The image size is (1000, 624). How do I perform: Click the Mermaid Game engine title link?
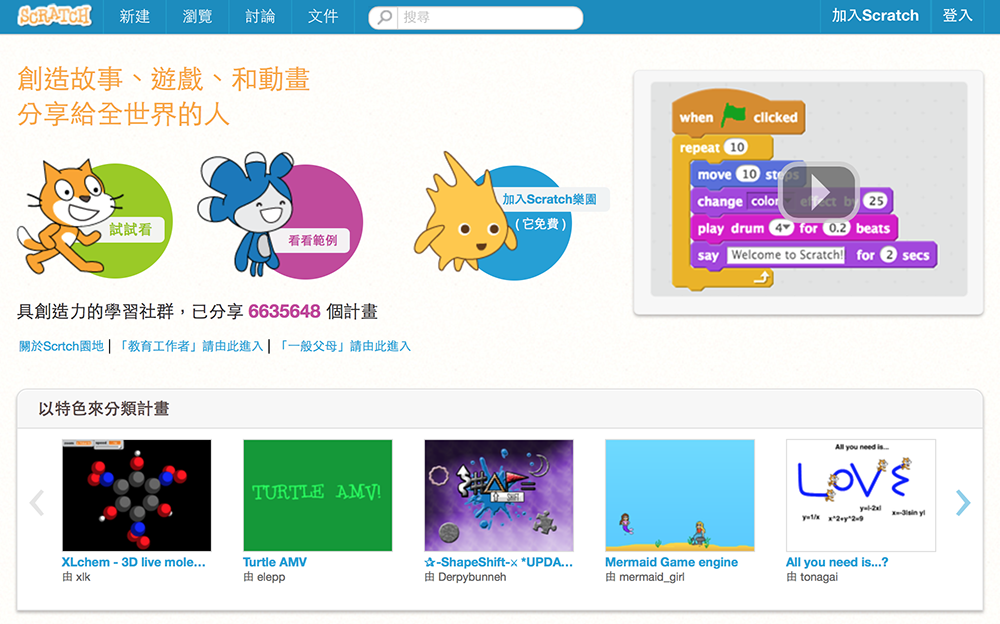(x=672, y=562)
